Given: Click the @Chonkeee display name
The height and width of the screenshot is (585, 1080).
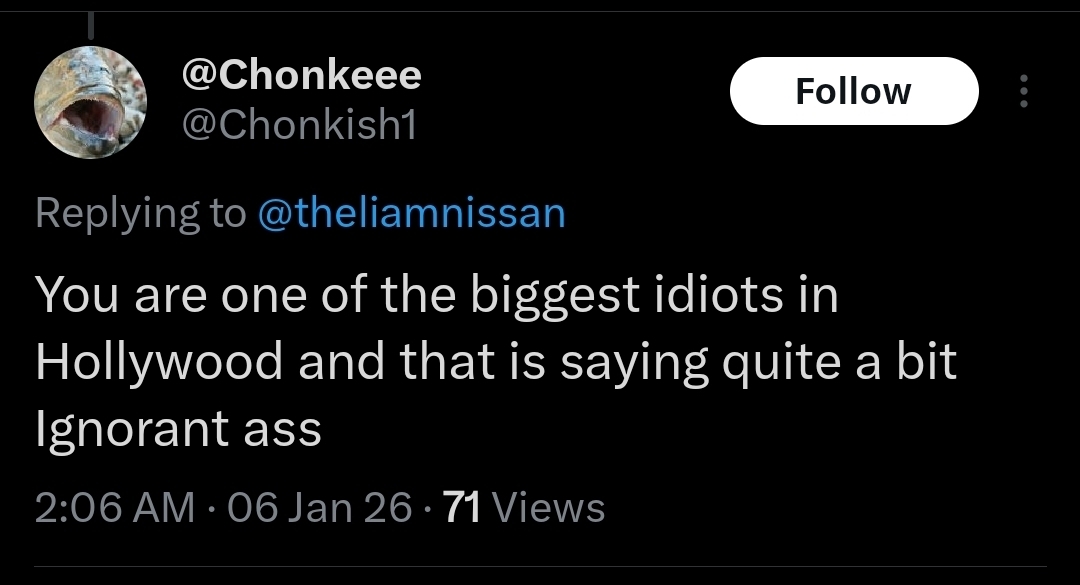Looking at the screenshot, I should pyautogui.click(x=300, y=74).
